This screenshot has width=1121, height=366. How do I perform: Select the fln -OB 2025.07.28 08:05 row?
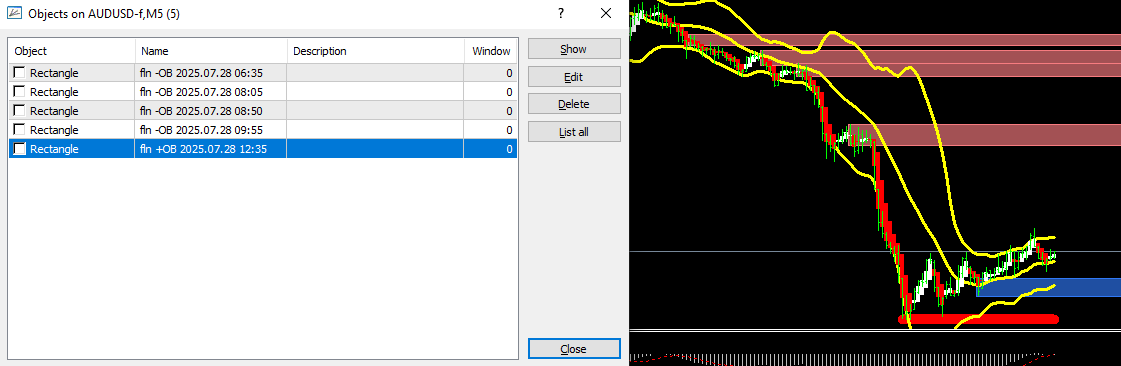click(263, 92)
